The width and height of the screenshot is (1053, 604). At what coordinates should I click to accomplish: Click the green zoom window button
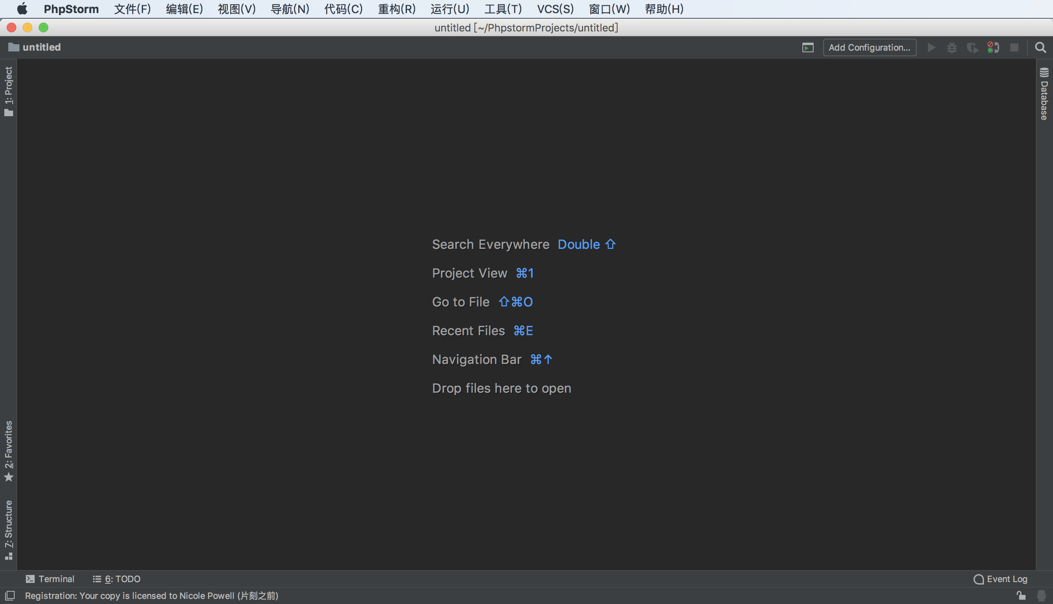pos(44,28)
